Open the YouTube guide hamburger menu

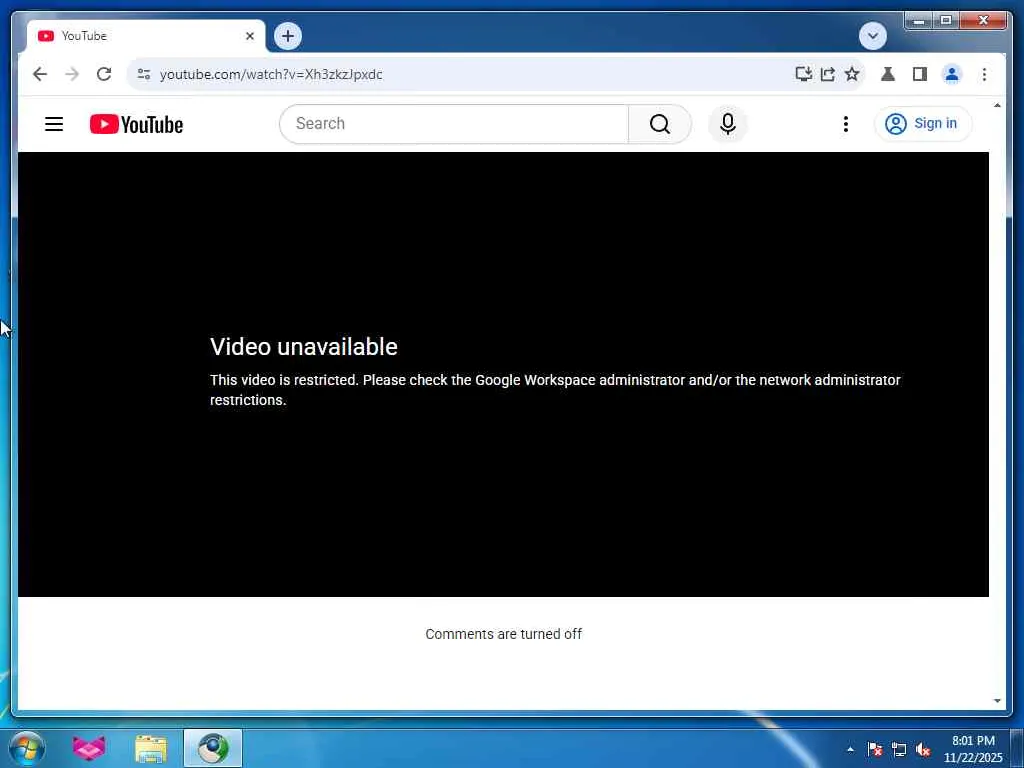54,124
